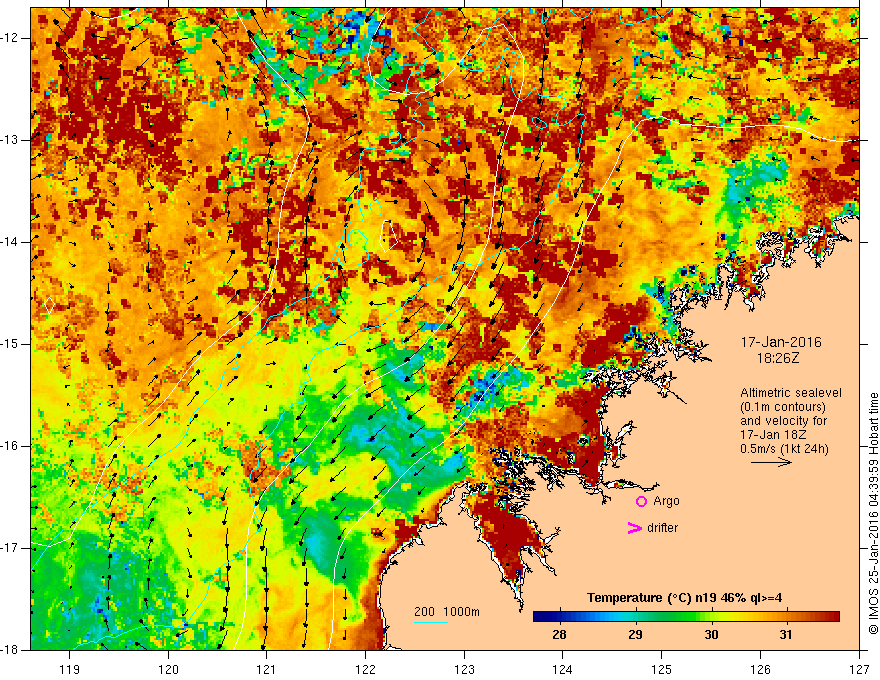
Task: Click the '29' value on temperature scale
Action: 635,635
